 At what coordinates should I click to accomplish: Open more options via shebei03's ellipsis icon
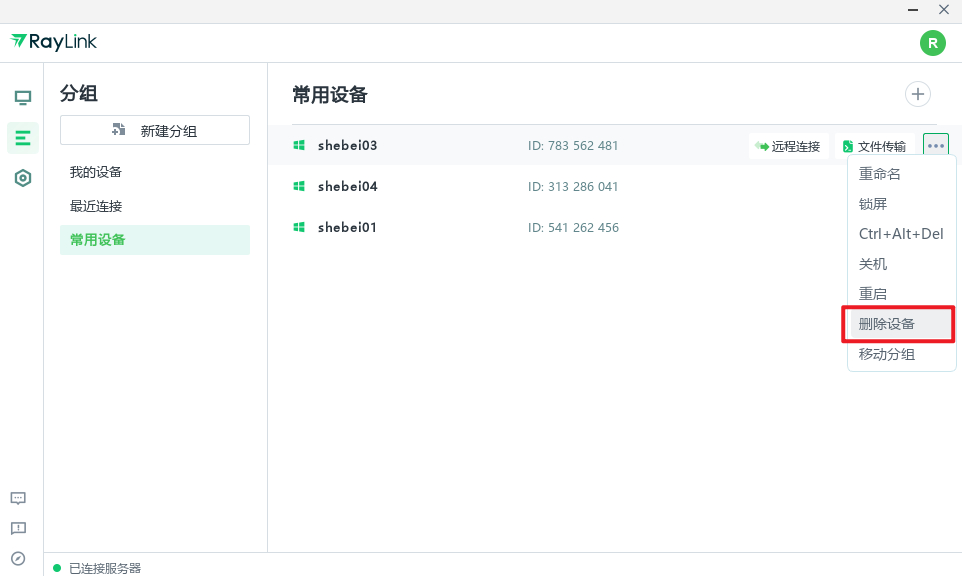point(935,145)
